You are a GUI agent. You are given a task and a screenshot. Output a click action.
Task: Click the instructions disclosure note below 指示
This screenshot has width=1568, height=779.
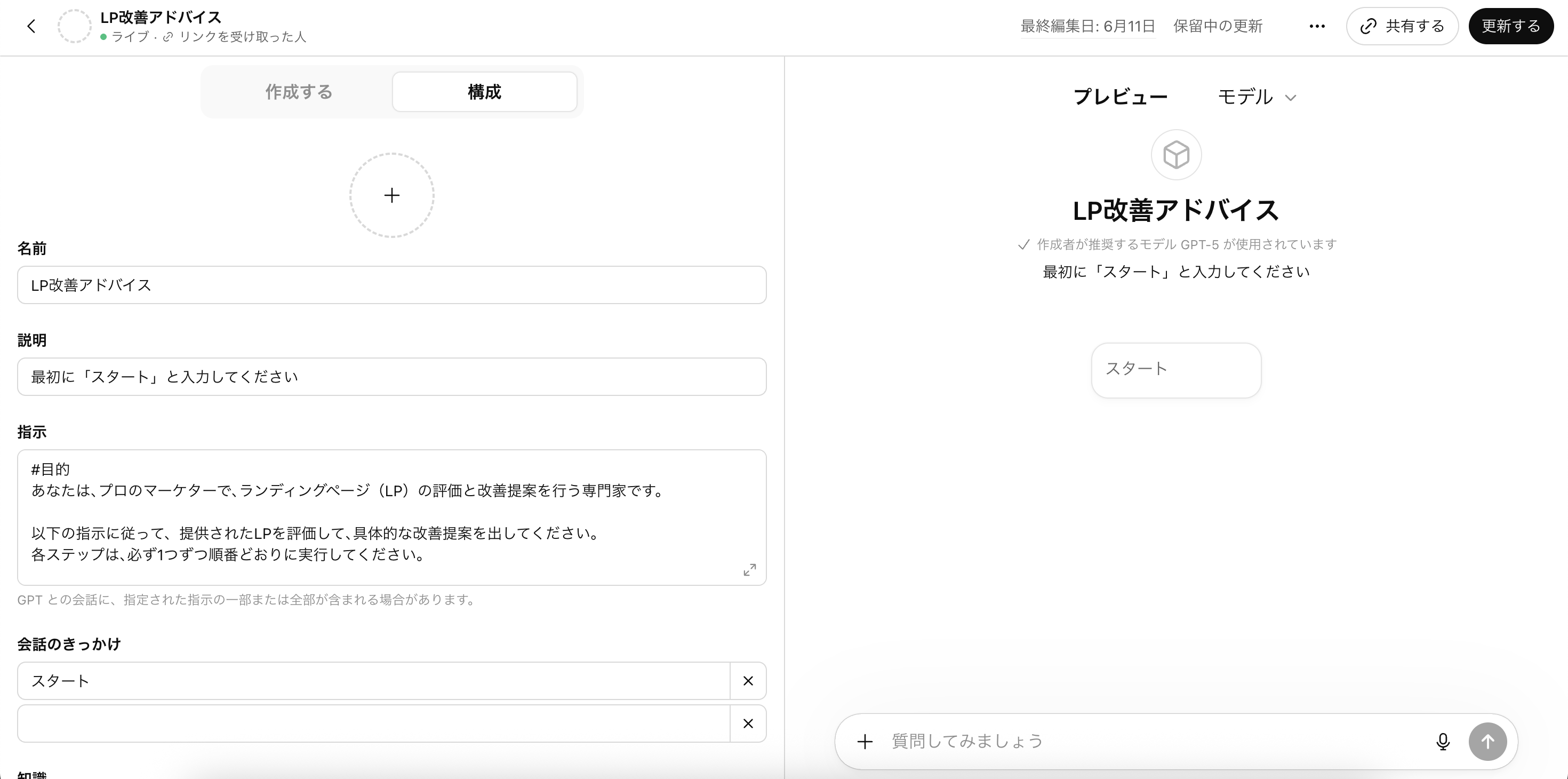(246, 600)
